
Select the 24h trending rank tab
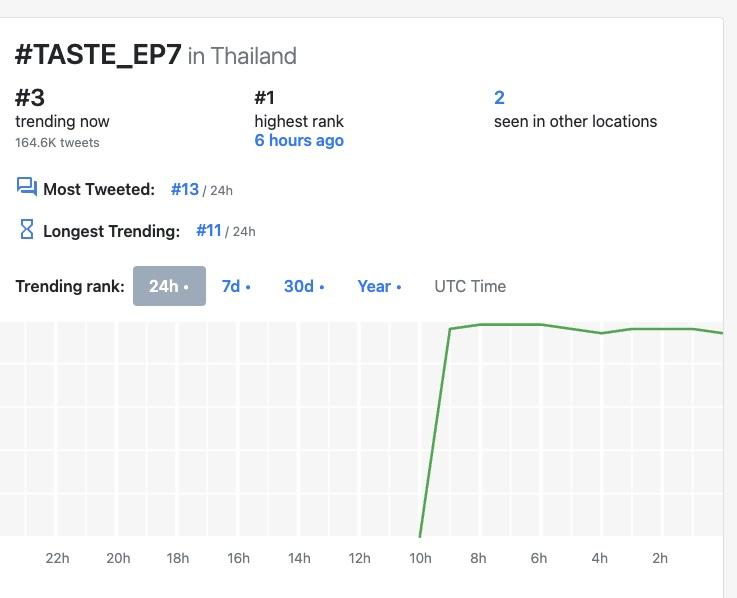pos(169,286)
